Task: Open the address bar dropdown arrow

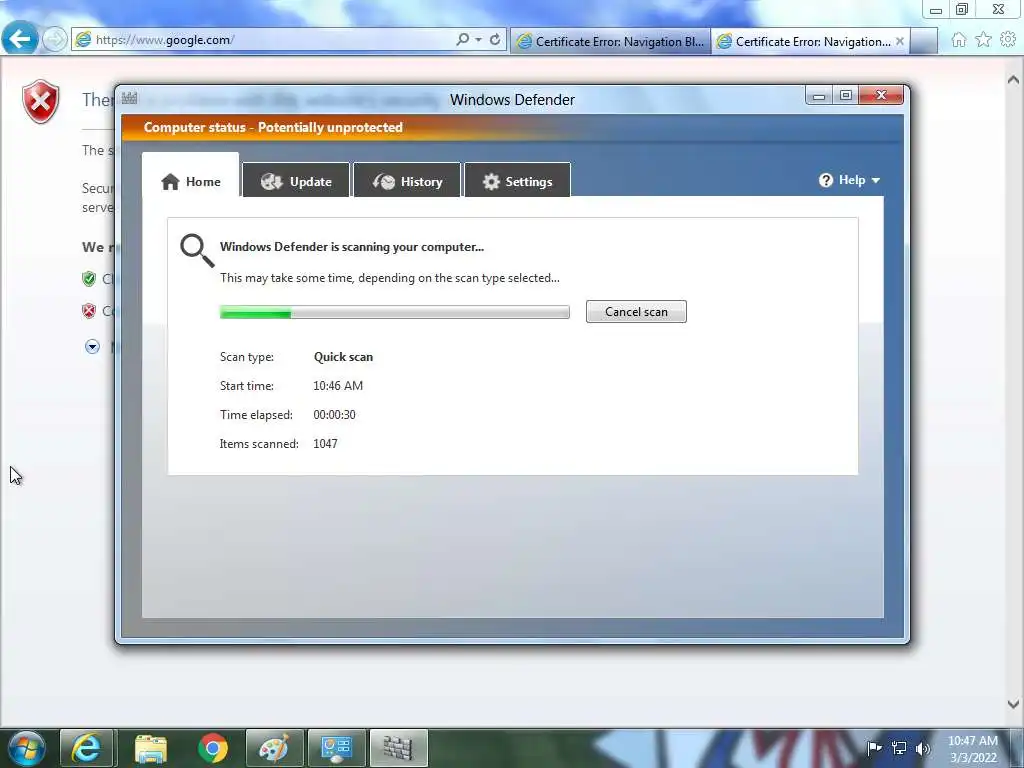Action: pos(479,40)
